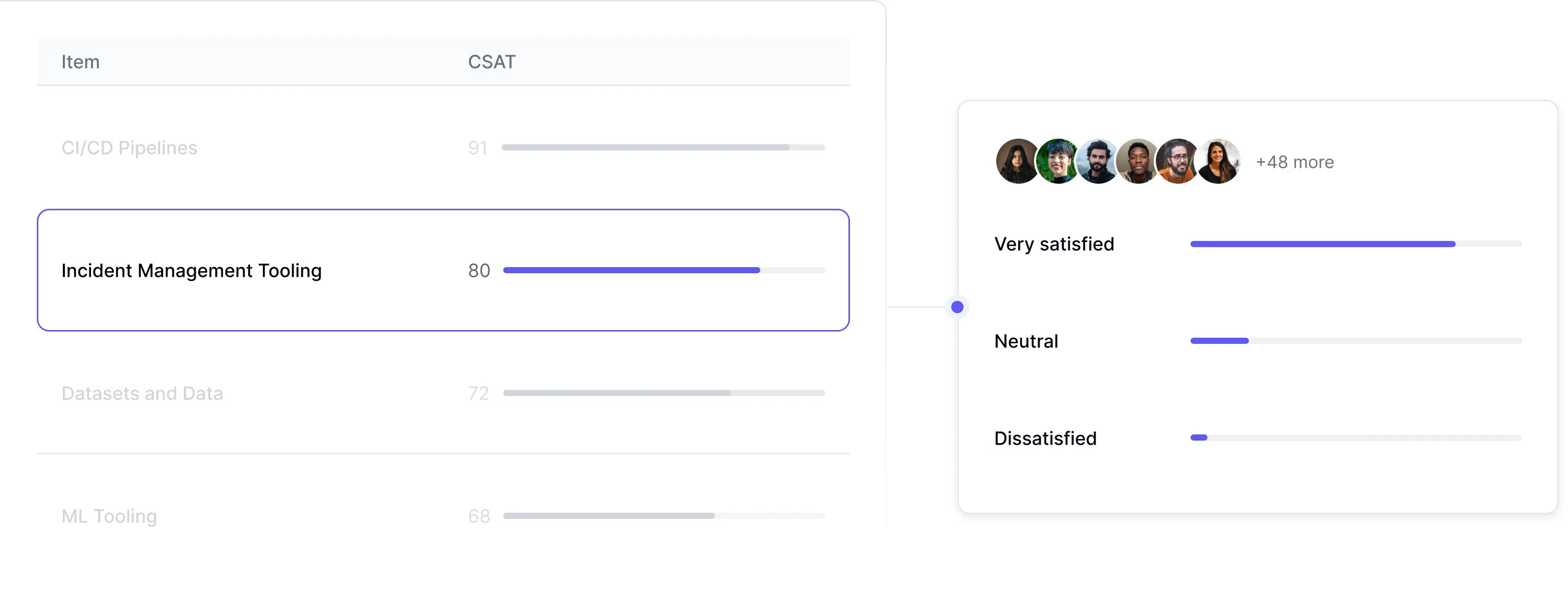Click the Incident Management Tooling CSAT bar
This screenshot has height=614, width=1568.
click(663, 271)
